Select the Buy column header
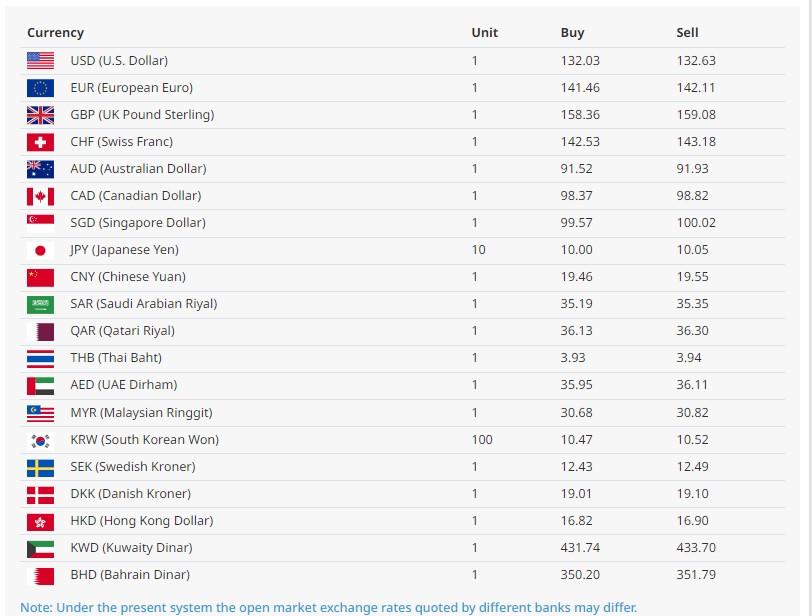 coord(572,33)
